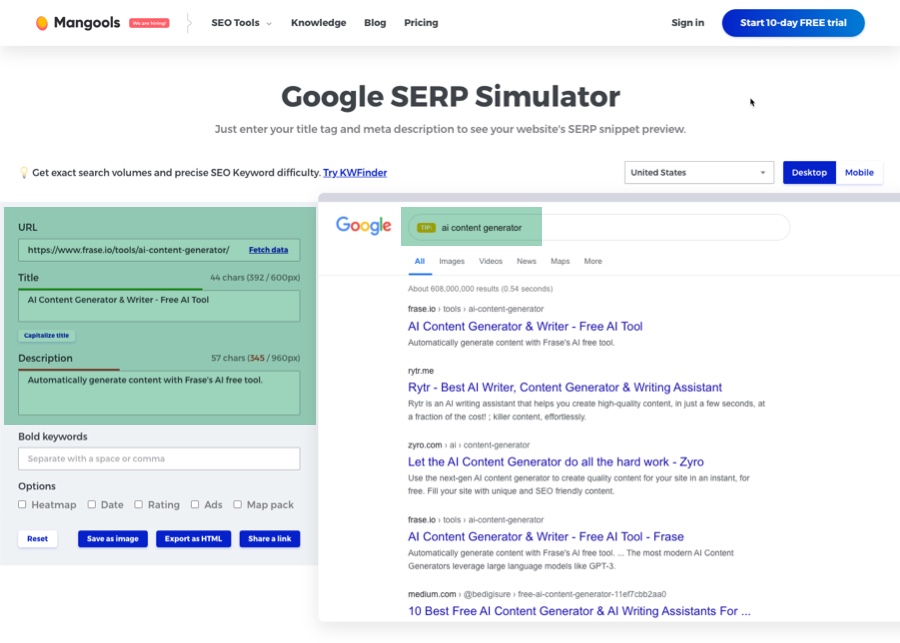Image resolution: width=900 pixels, height=643 pixels.
Task: Check the Rating option
Action: pyautogui.click(x=139, y=505)
